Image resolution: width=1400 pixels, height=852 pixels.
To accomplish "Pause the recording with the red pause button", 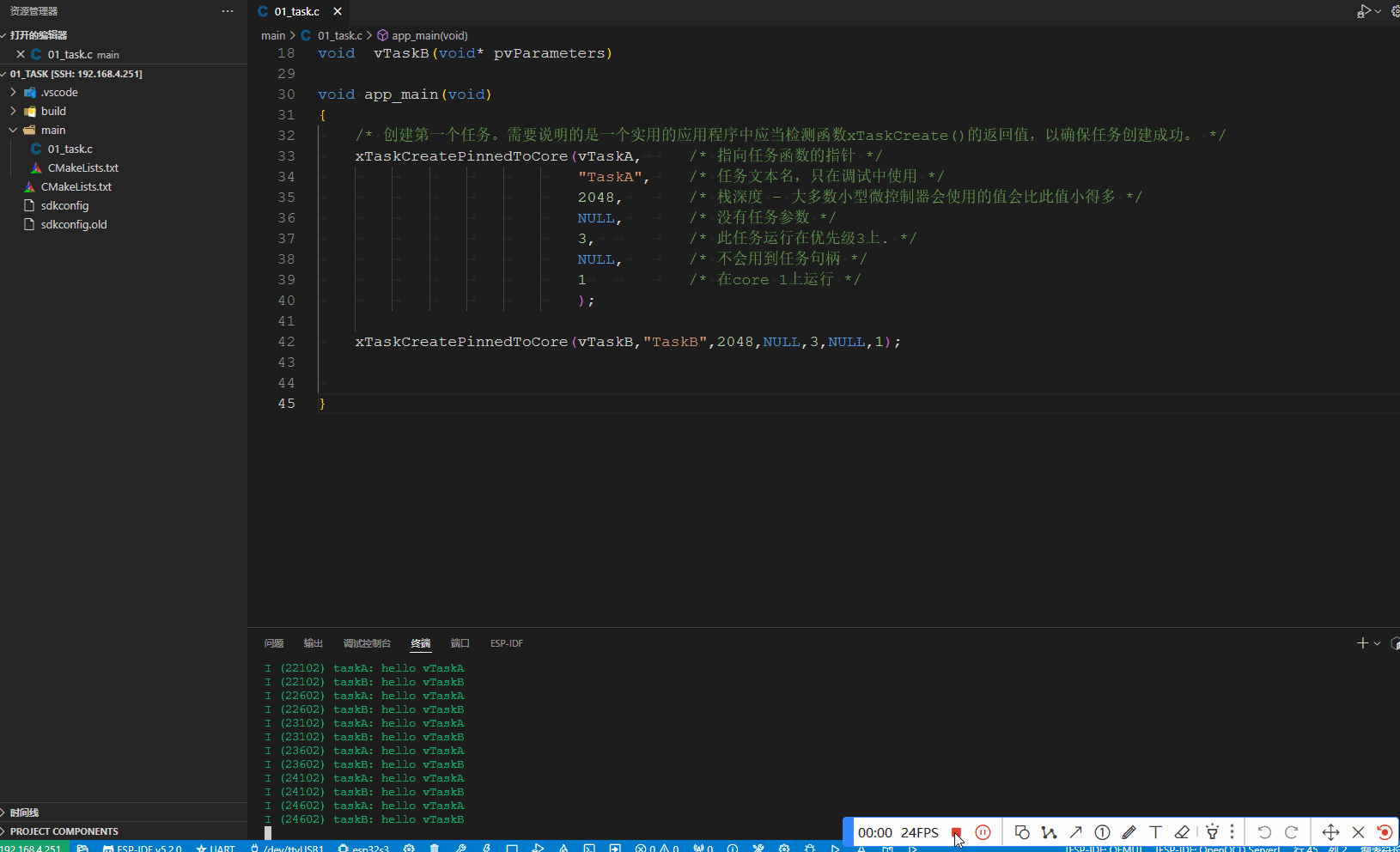I will tap(983, 832).
